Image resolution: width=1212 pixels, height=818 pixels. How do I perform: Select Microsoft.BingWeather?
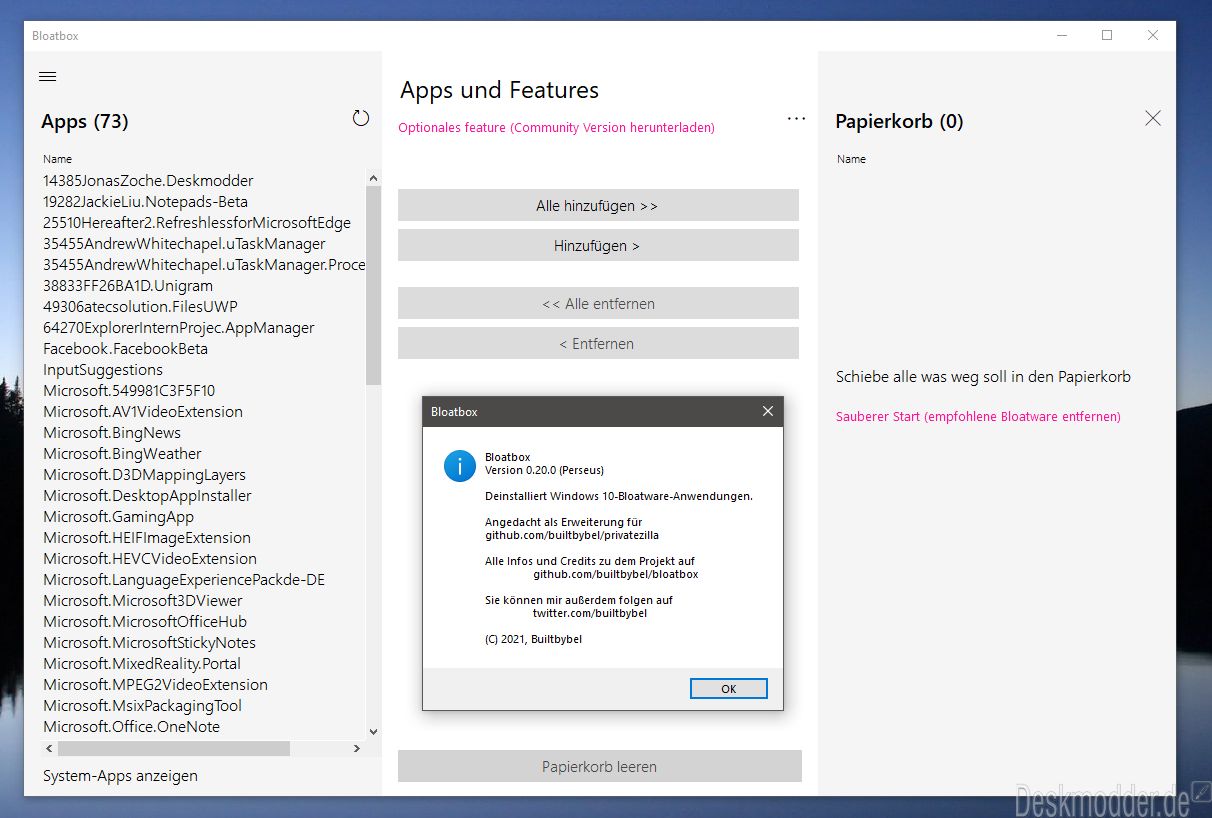pyautogui.click(x=122, y=454)
